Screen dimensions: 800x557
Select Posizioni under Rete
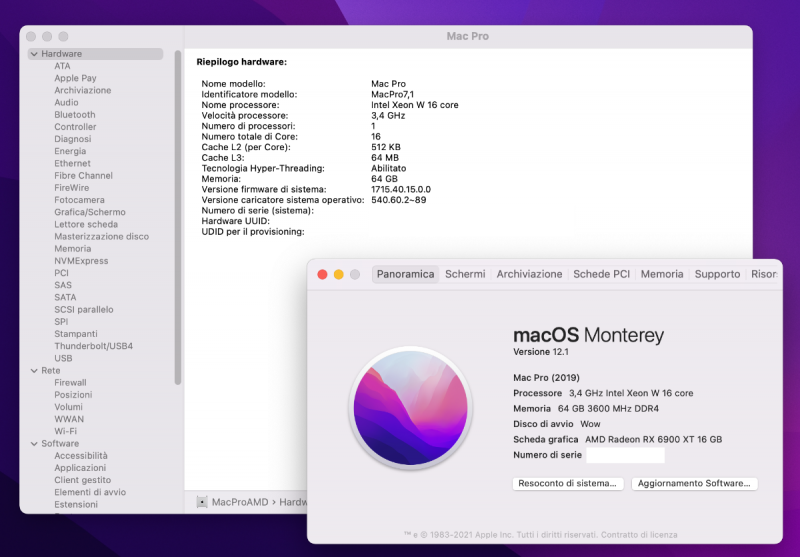pos(73,395)
